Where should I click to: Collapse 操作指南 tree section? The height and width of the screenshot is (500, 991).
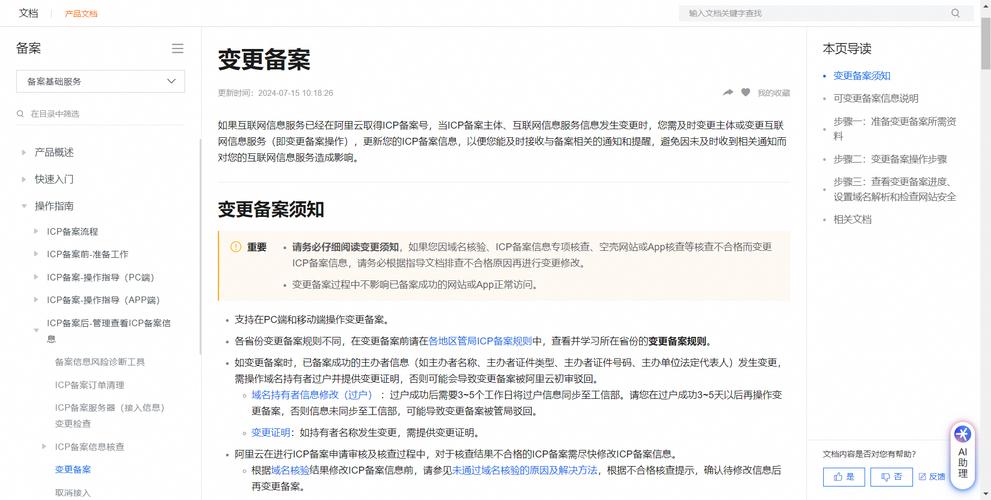coord(24,206)
